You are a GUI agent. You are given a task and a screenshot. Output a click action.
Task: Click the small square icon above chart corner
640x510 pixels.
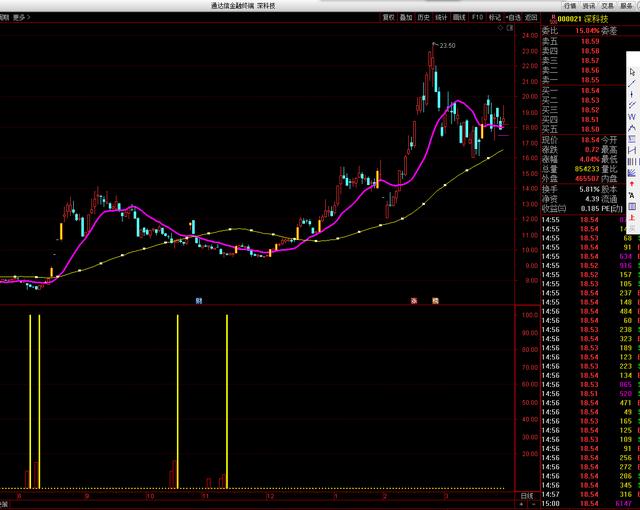pos(510,28)
